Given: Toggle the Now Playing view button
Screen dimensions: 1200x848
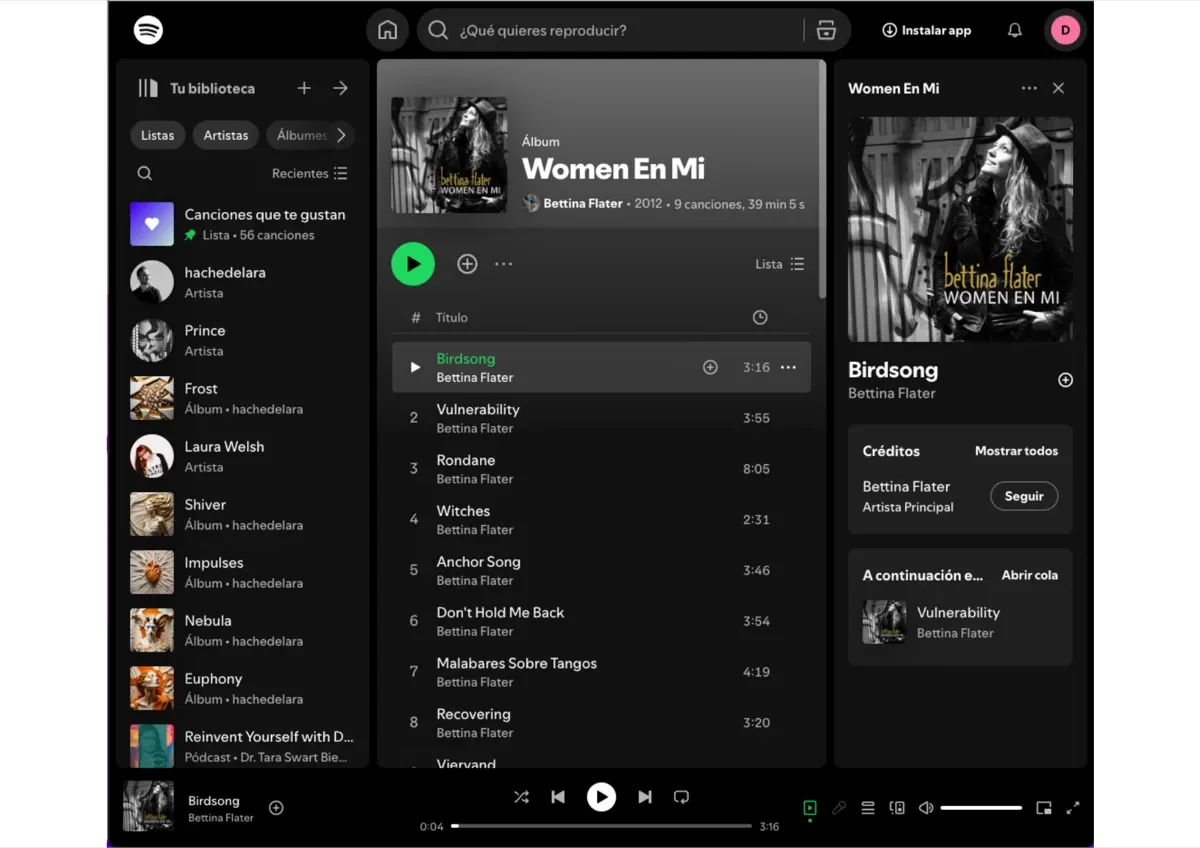Looking at the screenshot, I should (x=810, y=808).
